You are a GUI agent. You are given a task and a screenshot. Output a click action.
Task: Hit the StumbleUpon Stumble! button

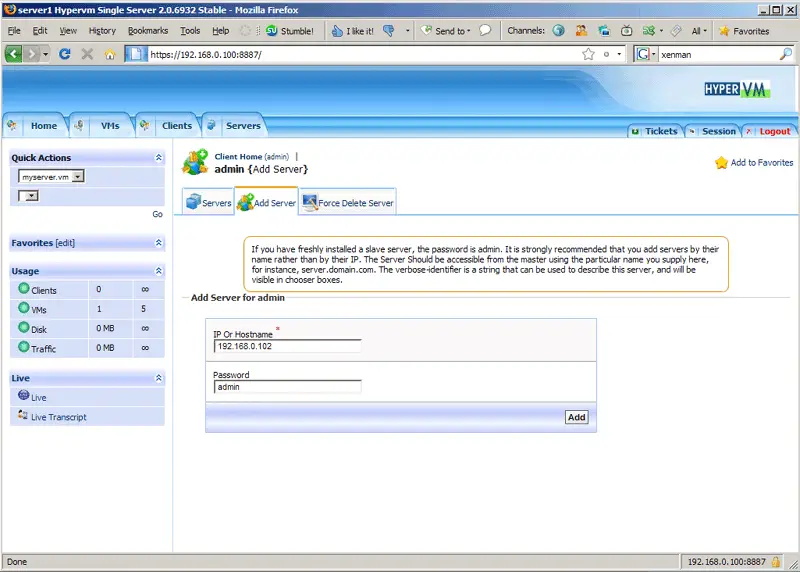click(290, 31)
